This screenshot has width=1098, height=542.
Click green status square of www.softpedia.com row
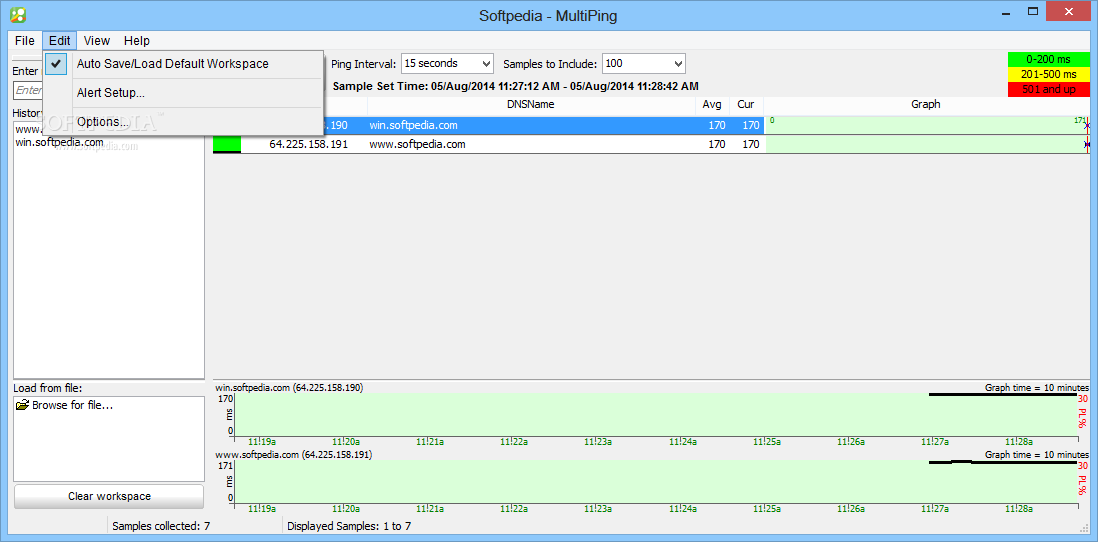(x=227, y=144)
